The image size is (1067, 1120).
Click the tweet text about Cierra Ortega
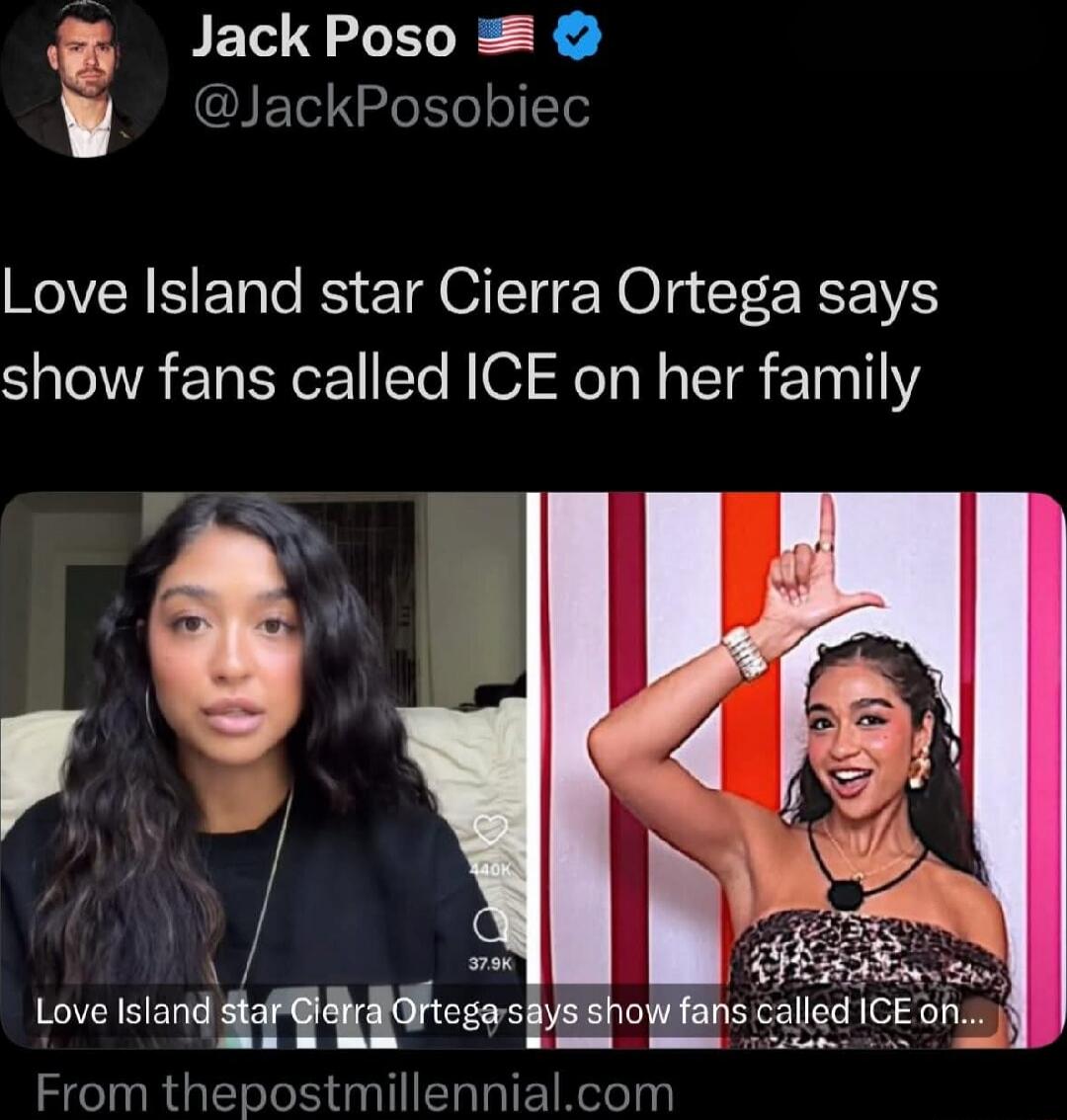click(469, 335)
